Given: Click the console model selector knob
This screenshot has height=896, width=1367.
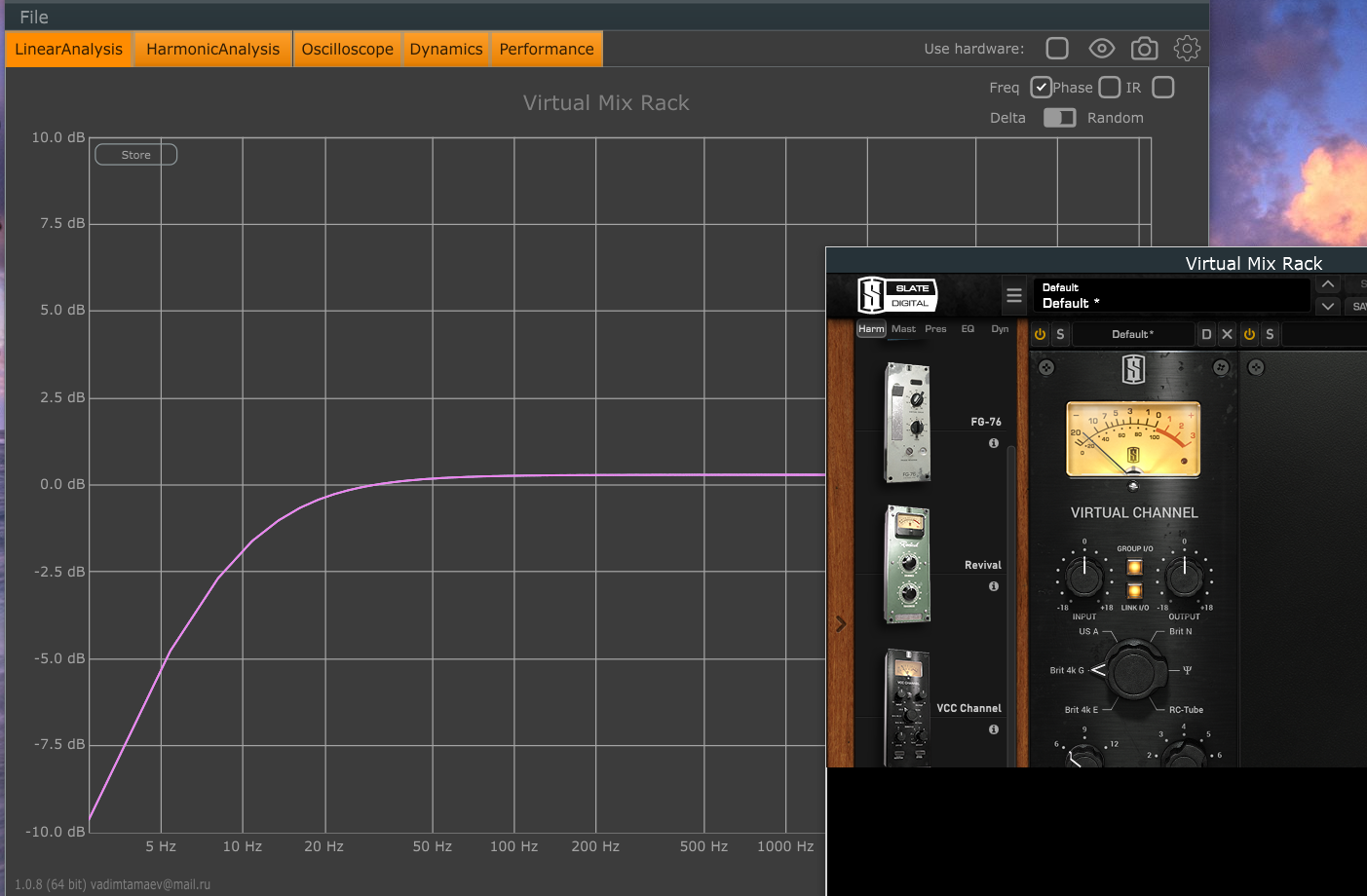Looking at the screenshot, I should pyautogui.click(x=1133, y=670).
